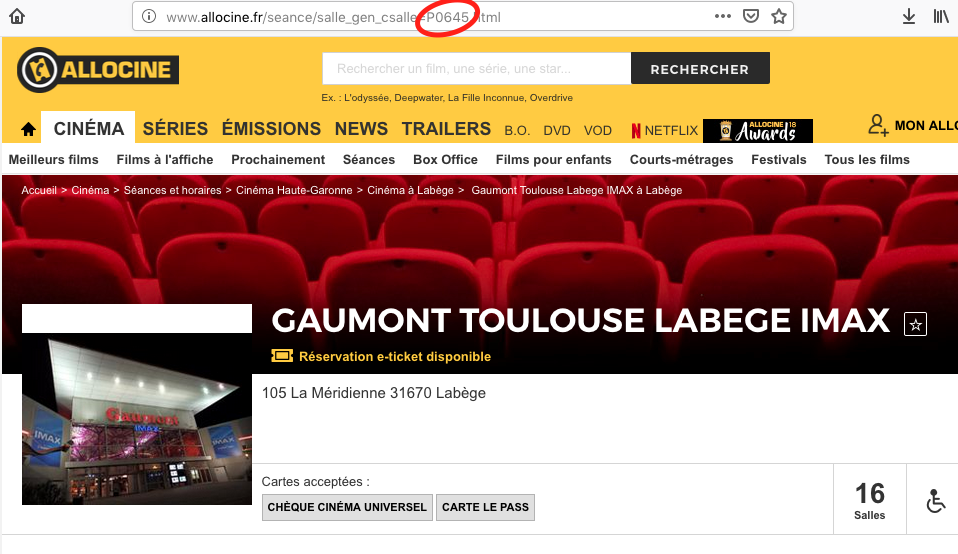Click CHÈQUE CINÉMA UNIVERSEL button
Screen dimensions: 958x554
click(x=347, y=507)
